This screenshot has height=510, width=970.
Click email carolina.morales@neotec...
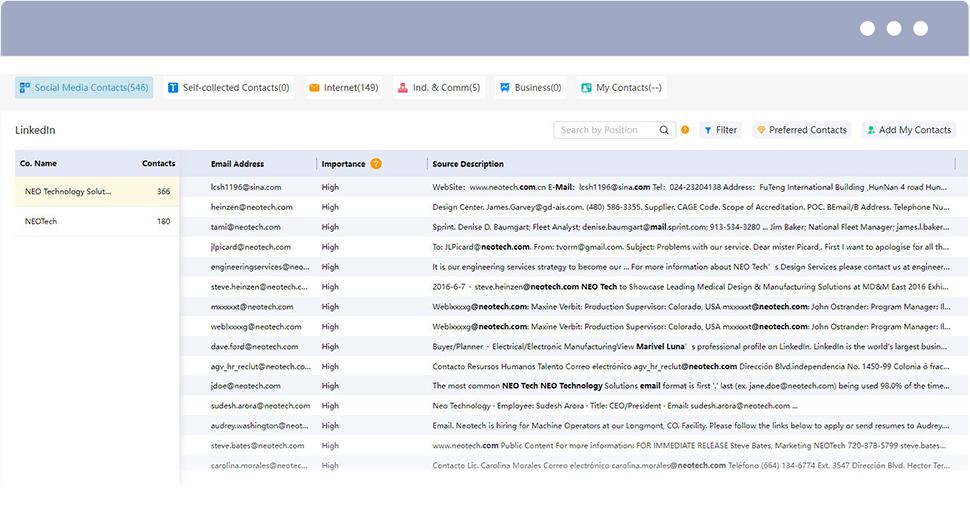[259, 465]
